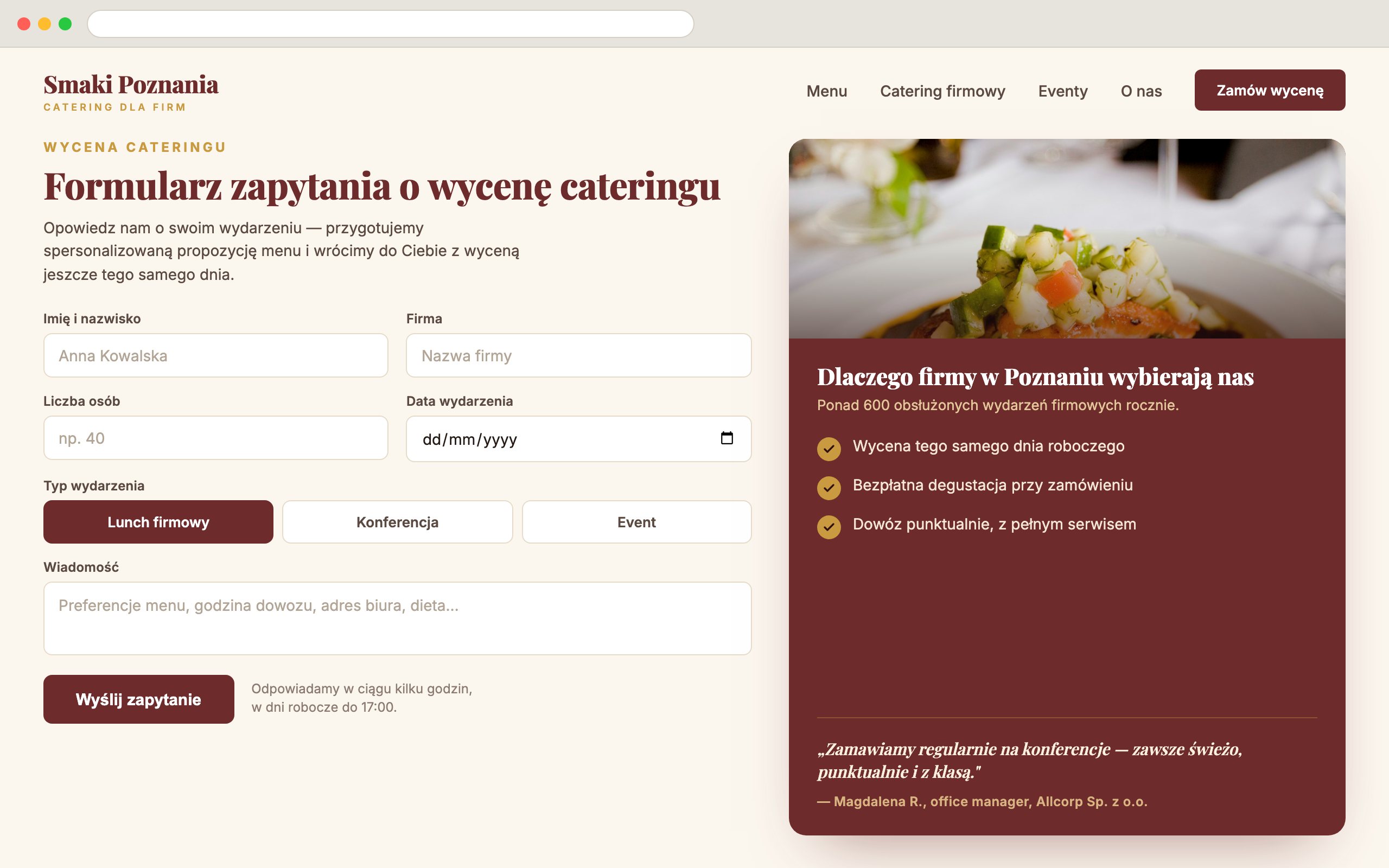Click the note Odpowiadamy w ciągu kilku godzin
The width and height of the screenshot is (1389, 868).
click(361, 698)
